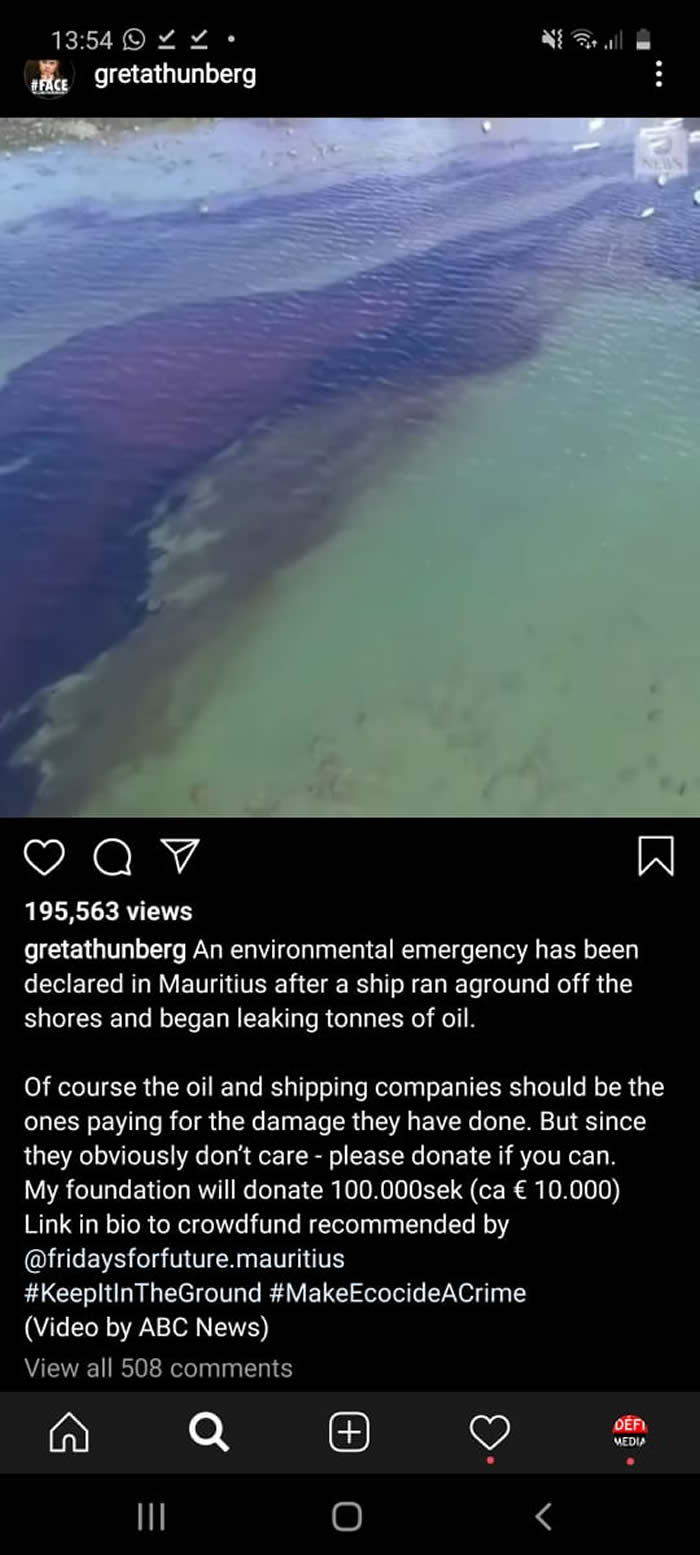Open #MakeEcocideACrime hashtag

point(398,1292)
